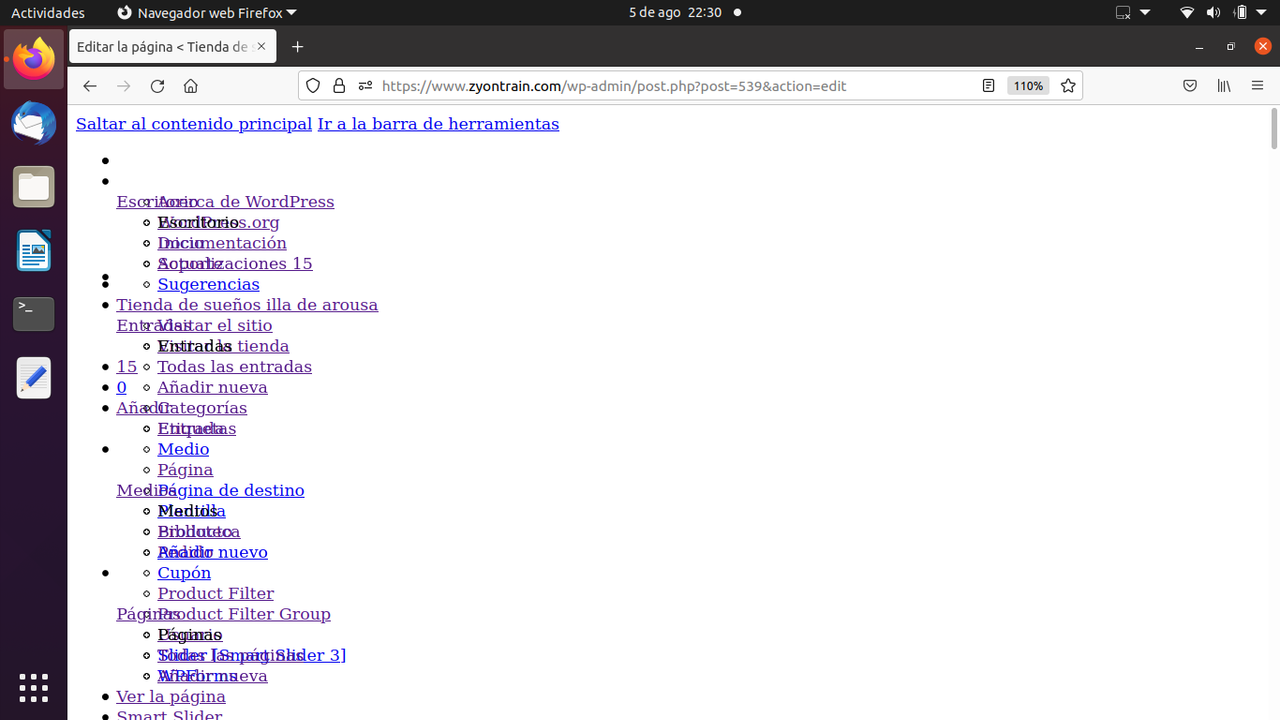Click the 'Cupón' link
This screenshot has height=720, width=1280.
[184, 572]
